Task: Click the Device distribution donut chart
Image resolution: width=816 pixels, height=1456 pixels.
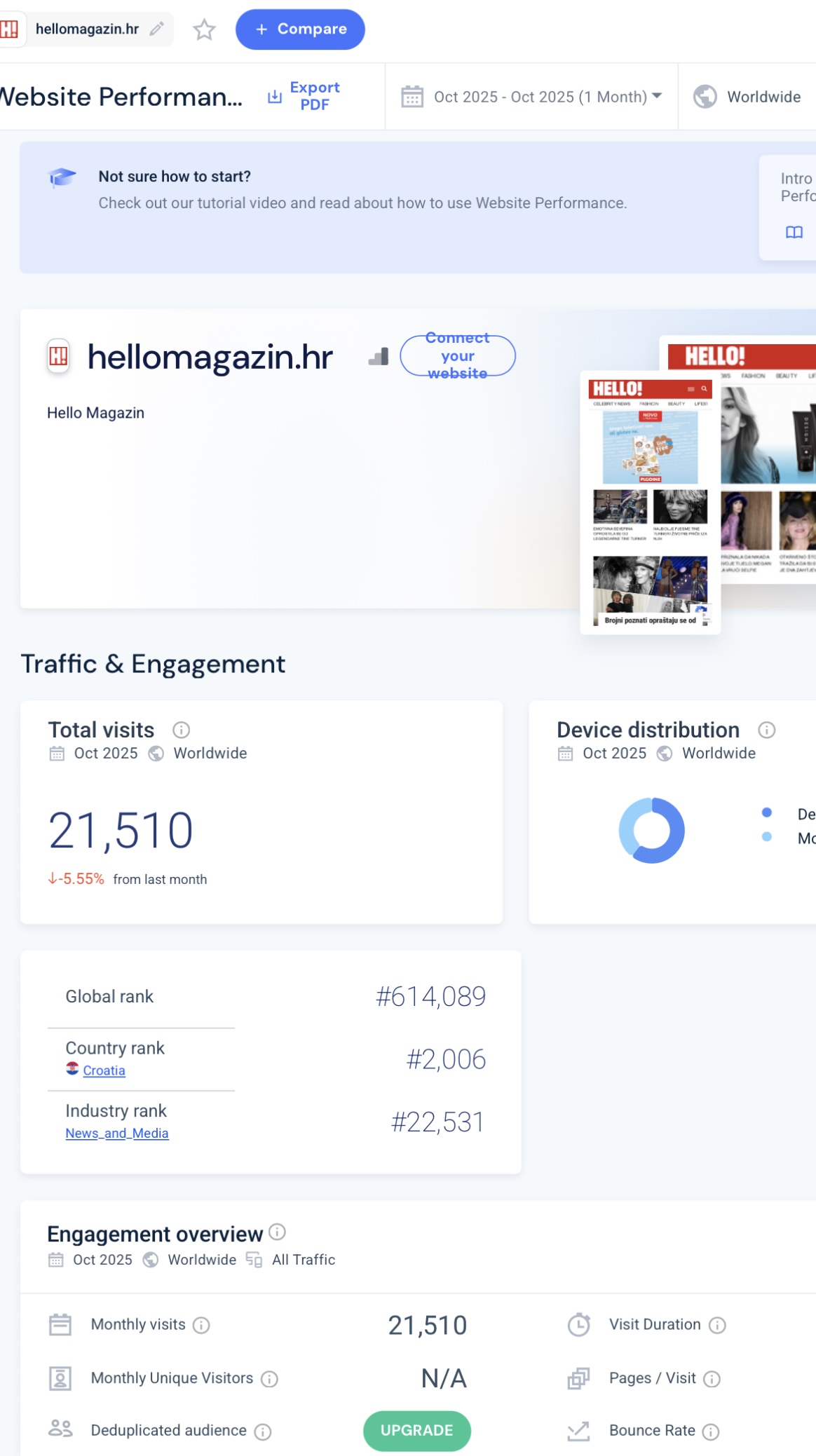Action: [x=652, y=830]
